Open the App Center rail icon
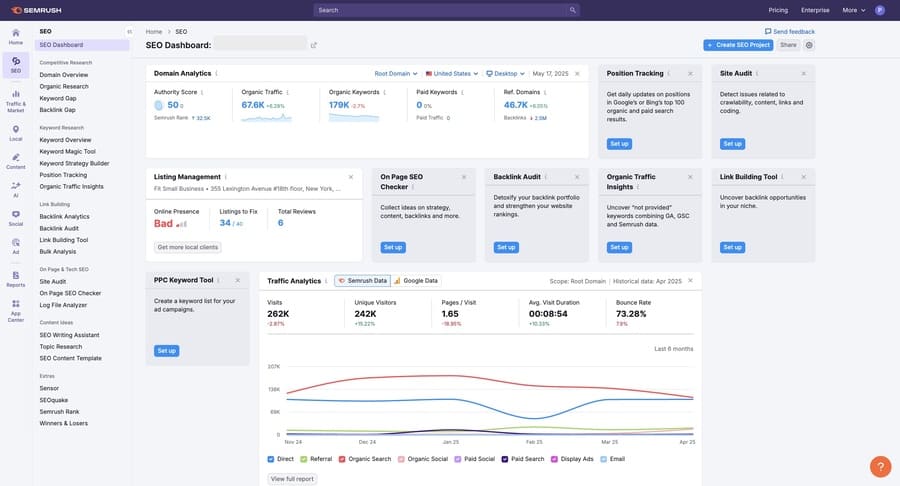Screen dimensions: 900x486 pyautogui.click(x=15, y=310)
